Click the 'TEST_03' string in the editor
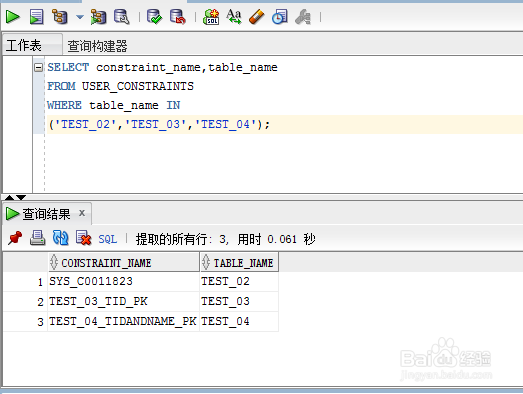Screen dimensions: 523x394 (x=155, y=124)
